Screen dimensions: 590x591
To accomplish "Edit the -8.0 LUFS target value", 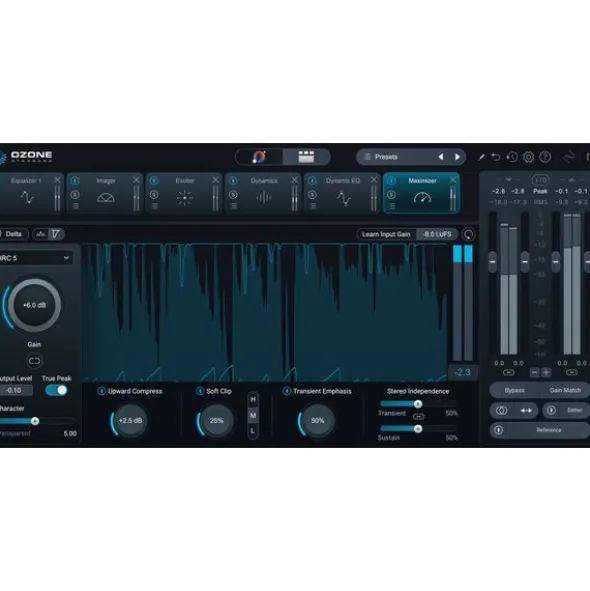I will coord(437,234).
